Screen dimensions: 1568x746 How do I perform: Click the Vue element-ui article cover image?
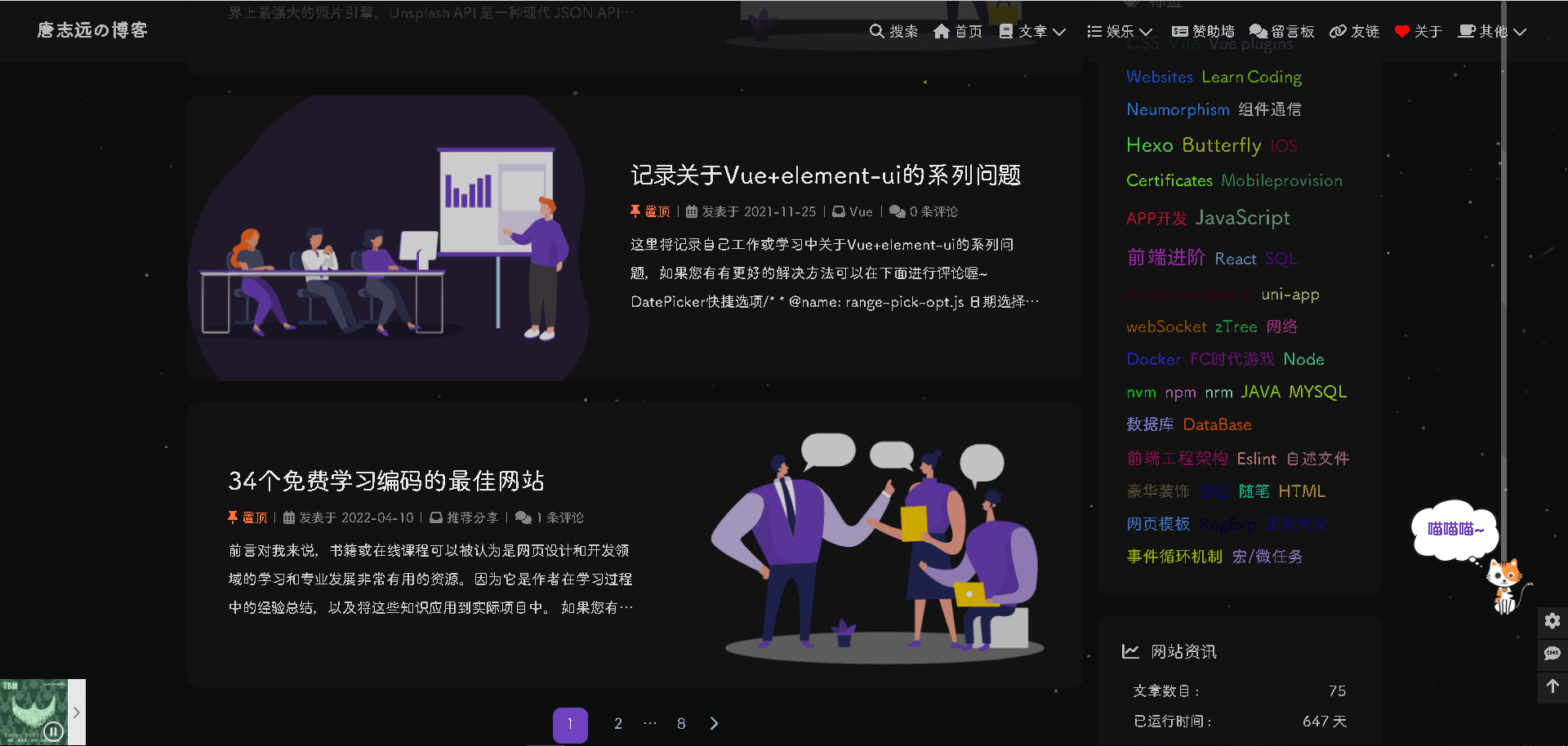tap(389, 238)
